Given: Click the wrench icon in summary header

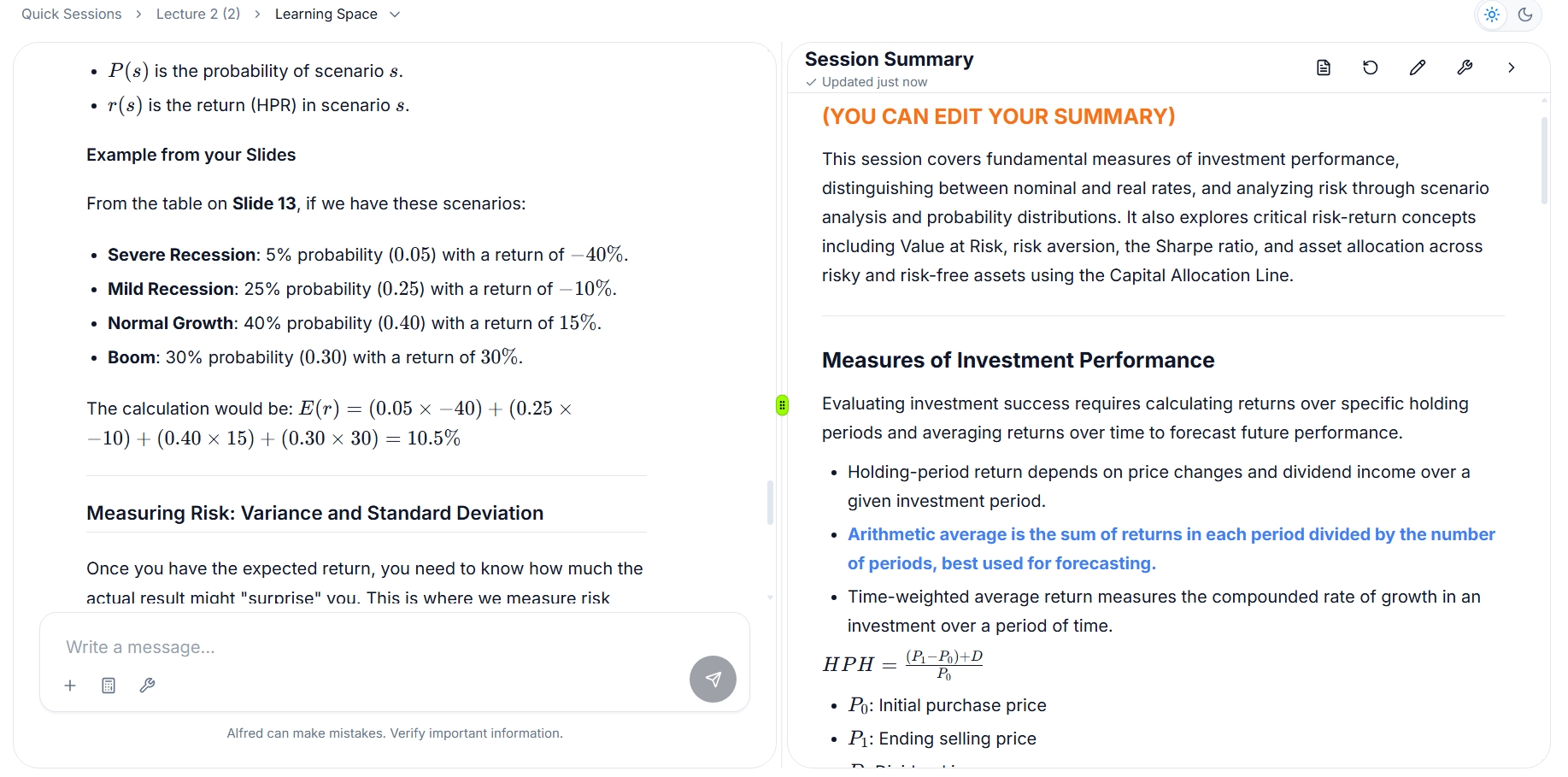Looking at the screenshot, I should (1465, 68).
